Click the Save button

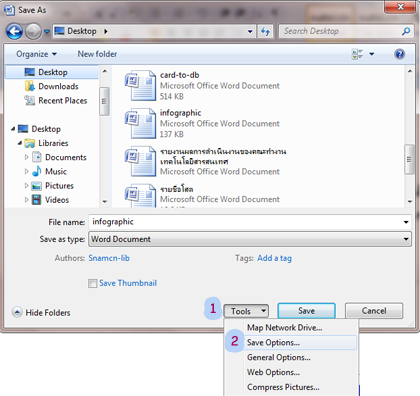(306, 311)
